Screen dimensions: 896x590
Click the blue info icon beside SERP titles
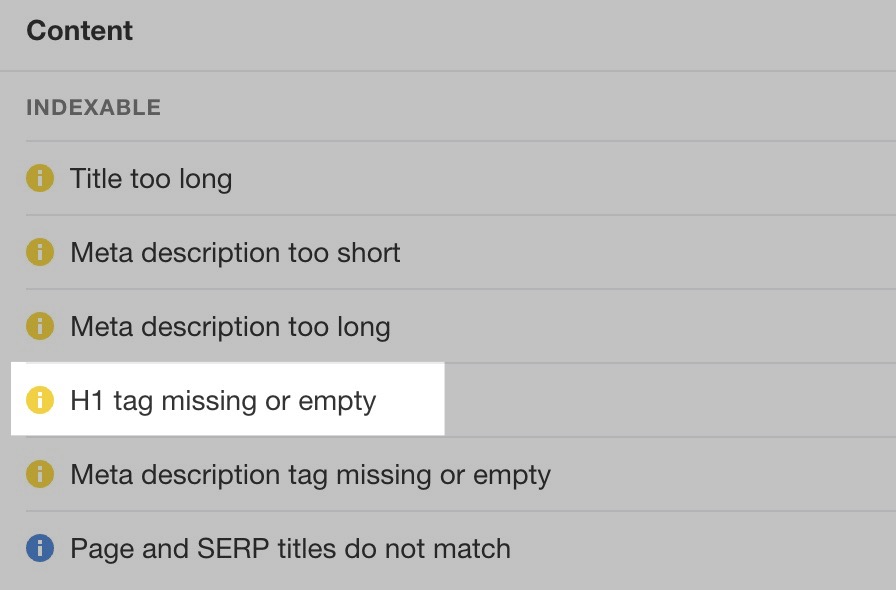[40, 548]
